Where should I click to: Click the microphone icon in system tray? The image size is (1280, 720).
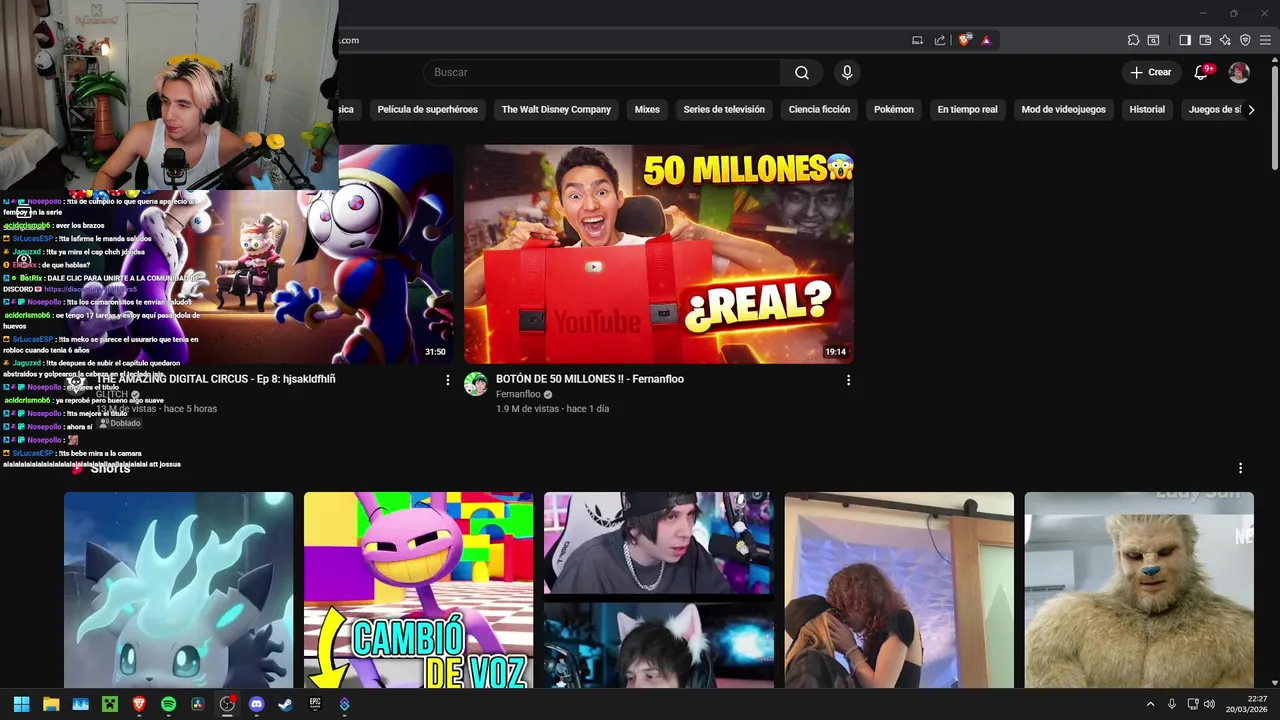[1172, 704]
